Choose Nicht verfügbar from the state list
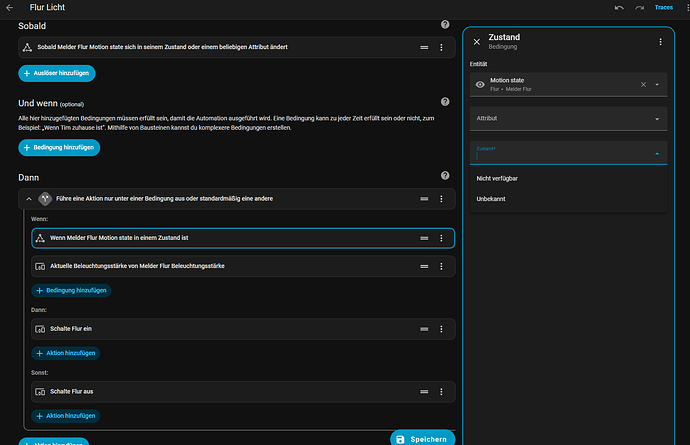This screenshot has width=690, height=445. coord(569,178)
